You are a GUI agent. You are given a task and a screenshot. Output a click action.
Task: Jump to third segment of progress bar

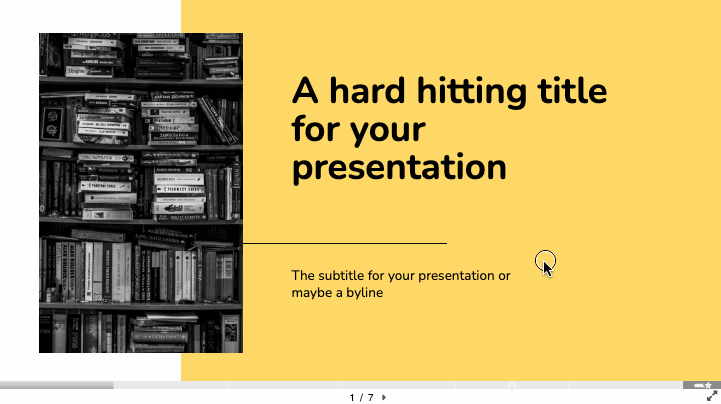pyautogui.click(x=284, y=385)
